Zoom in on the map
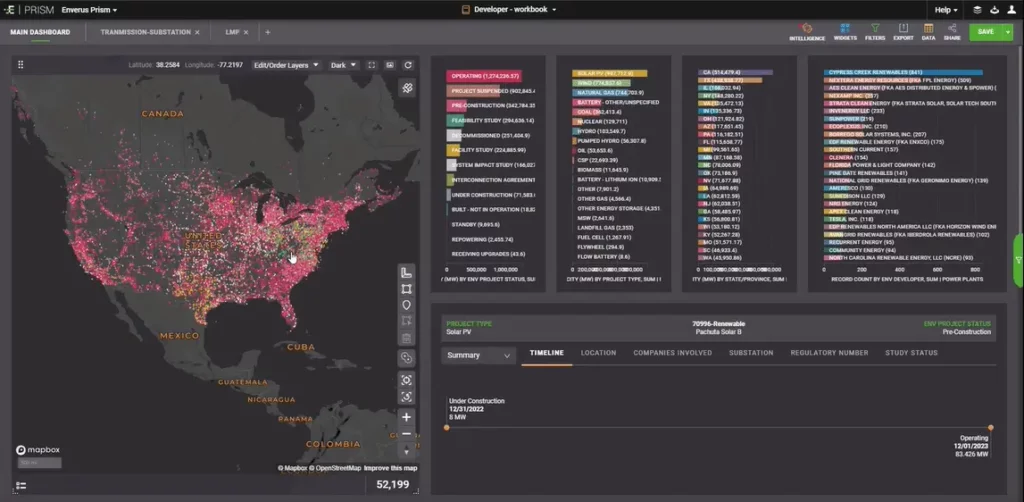The width and height of the screenshot is (1024, 502). pos(407,417)
